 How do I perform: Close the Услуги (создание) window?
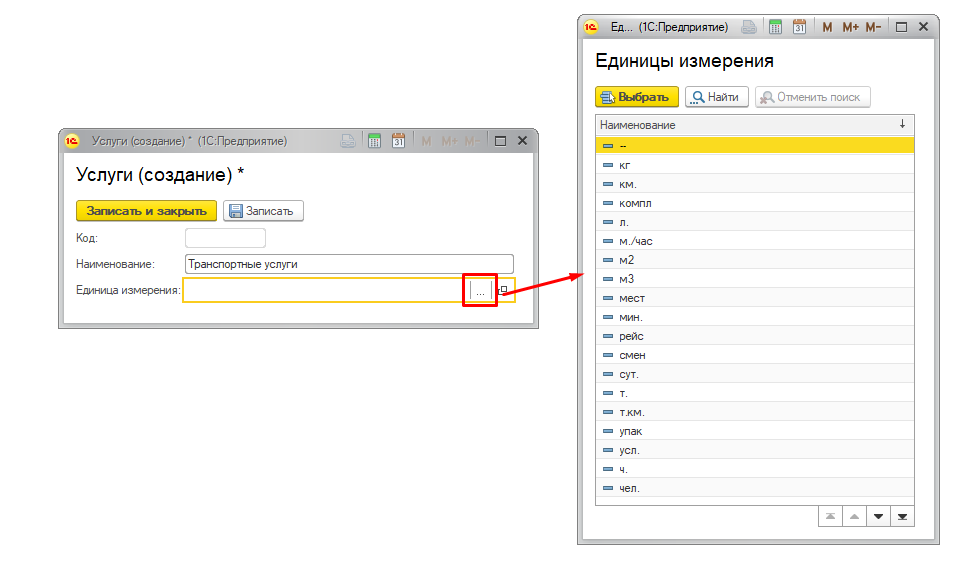(522, 141)
